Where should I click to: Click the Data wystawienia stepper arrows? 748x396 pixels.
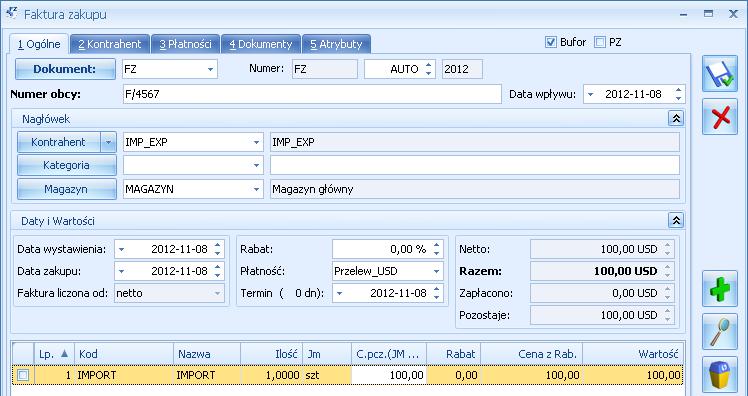click(218, 249)
